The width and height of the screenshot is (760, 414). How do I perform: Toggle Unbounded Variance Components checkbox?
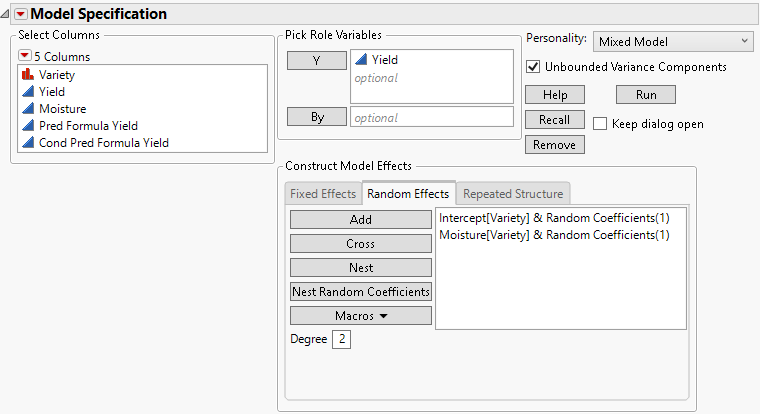pyautogui.click(x=533, y=67)
